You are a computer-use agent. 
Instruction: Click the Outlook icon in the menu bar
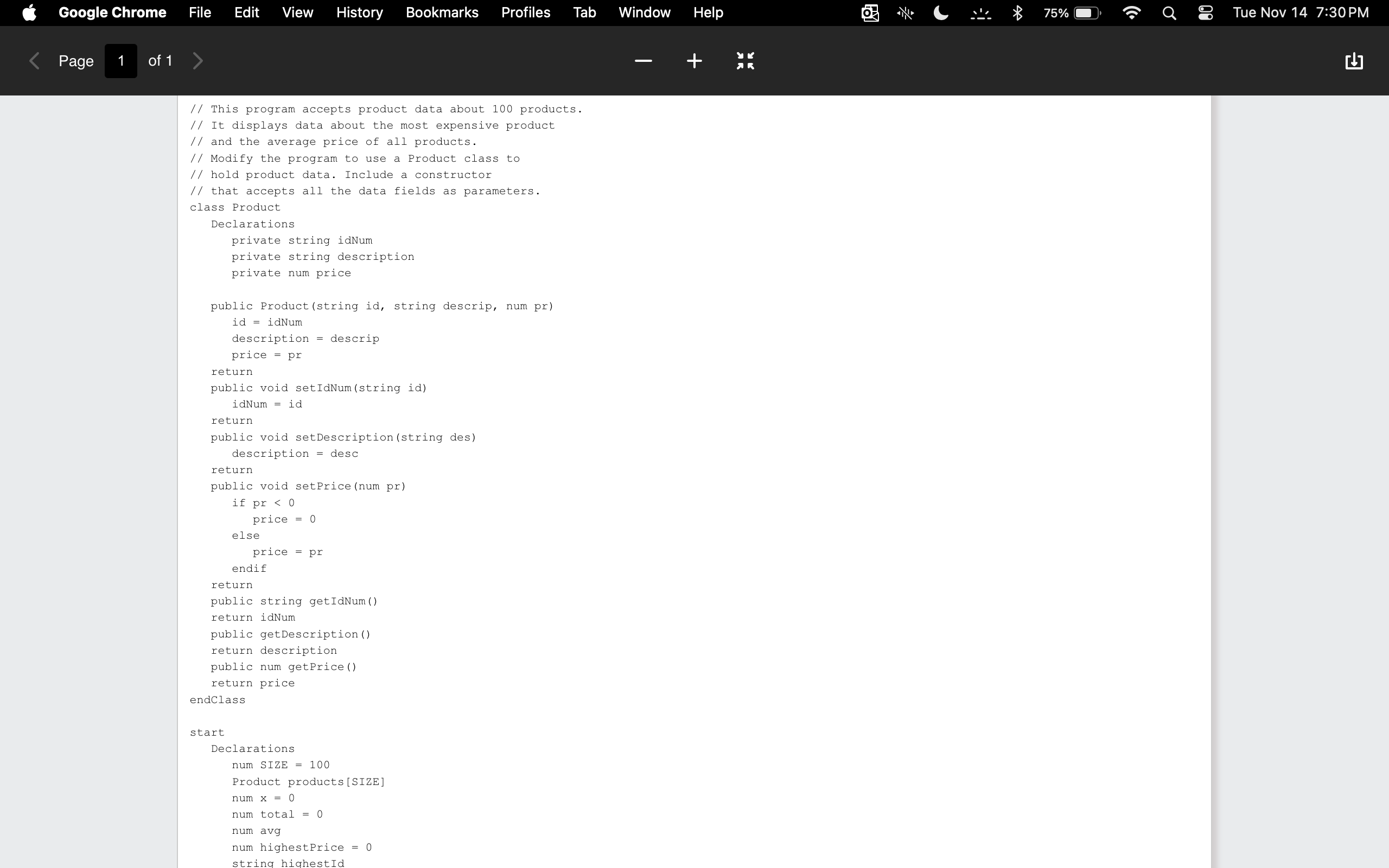tap(870, 12)
